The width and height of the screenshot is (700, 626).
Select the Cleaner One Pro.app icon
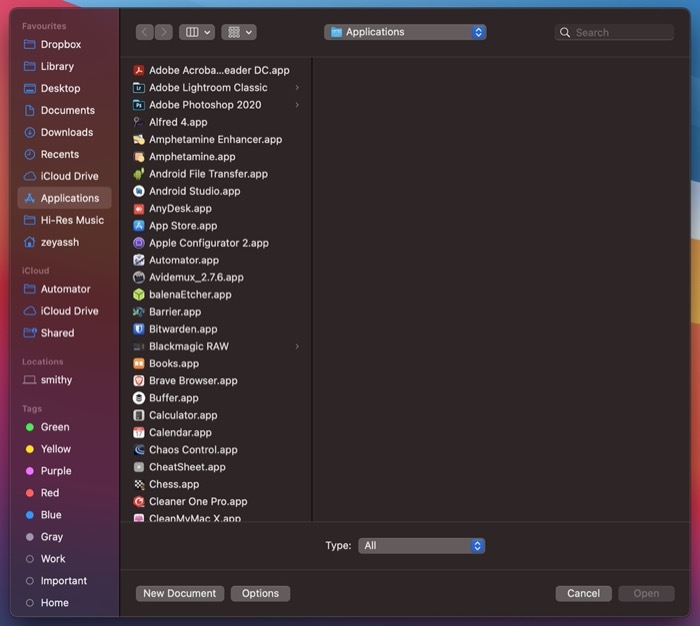pyautogui.click(x=139, y=501)
